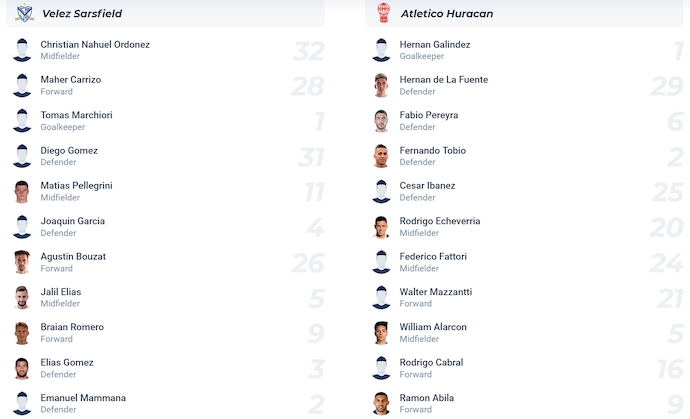The width and height of the screenshot is (690, 419).
Task: Open Christian Nahuel Ordonez's player name
Action: coord(95,44)
